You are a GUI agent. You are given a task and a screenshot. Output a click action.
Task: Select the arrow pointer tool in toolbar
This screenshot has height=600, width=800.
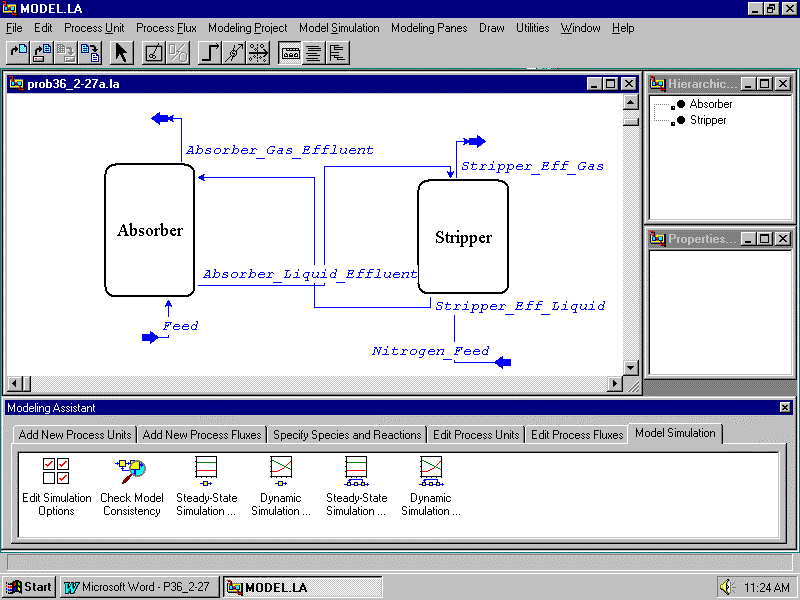(121, 53)
